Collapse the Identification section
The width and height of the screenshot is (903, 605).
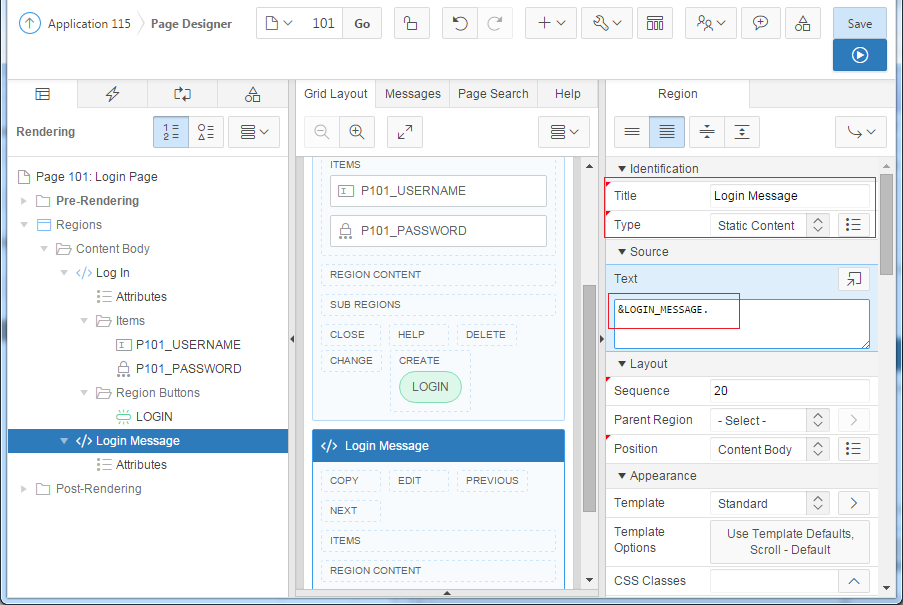point(621,169)
